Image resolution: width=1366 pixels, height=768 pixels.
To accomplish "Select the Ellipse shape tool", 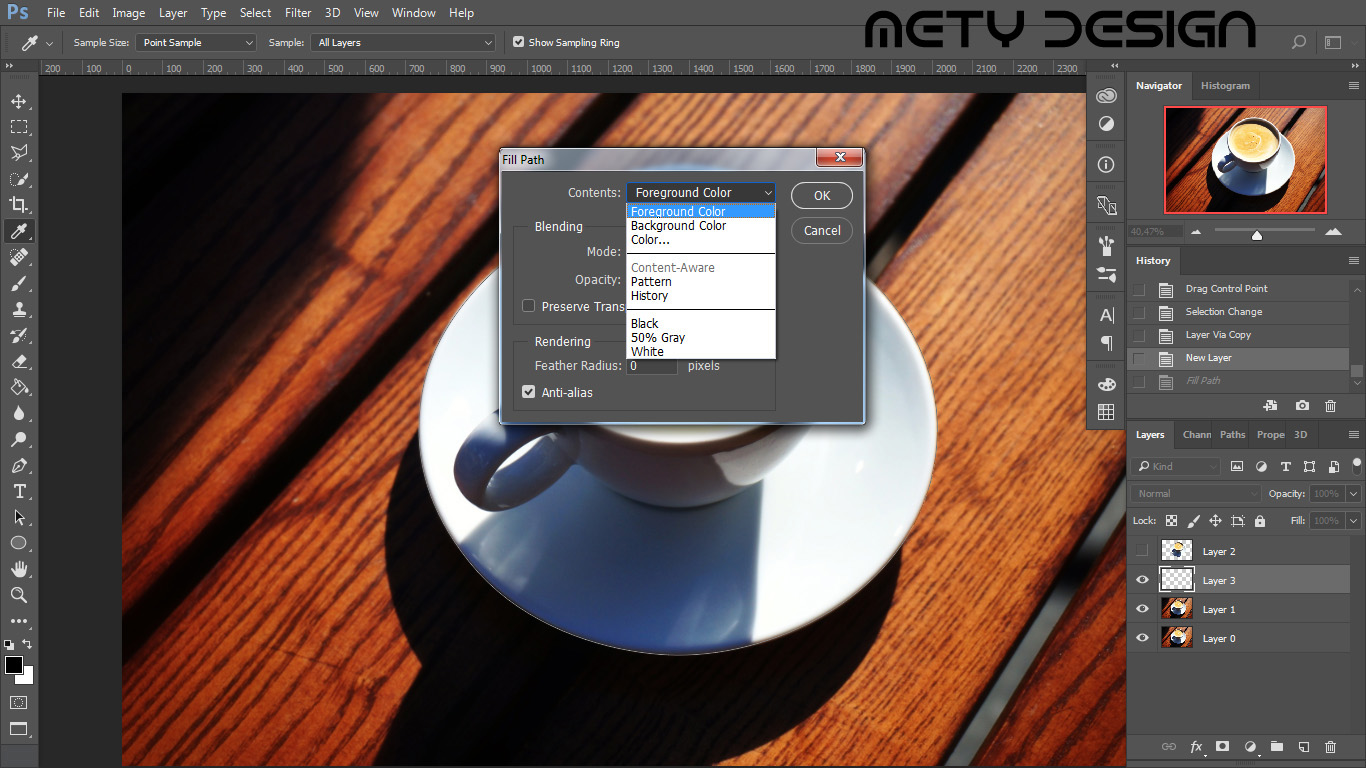I will coord(18,543).
